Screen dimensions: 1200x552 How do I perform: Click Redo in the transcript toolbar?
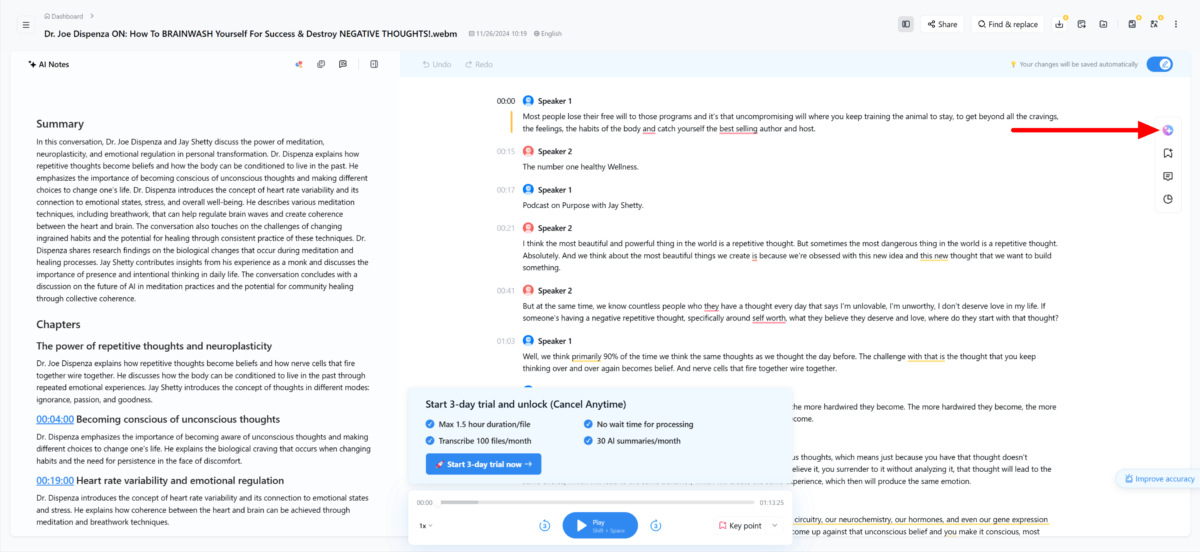coord(478,64)
